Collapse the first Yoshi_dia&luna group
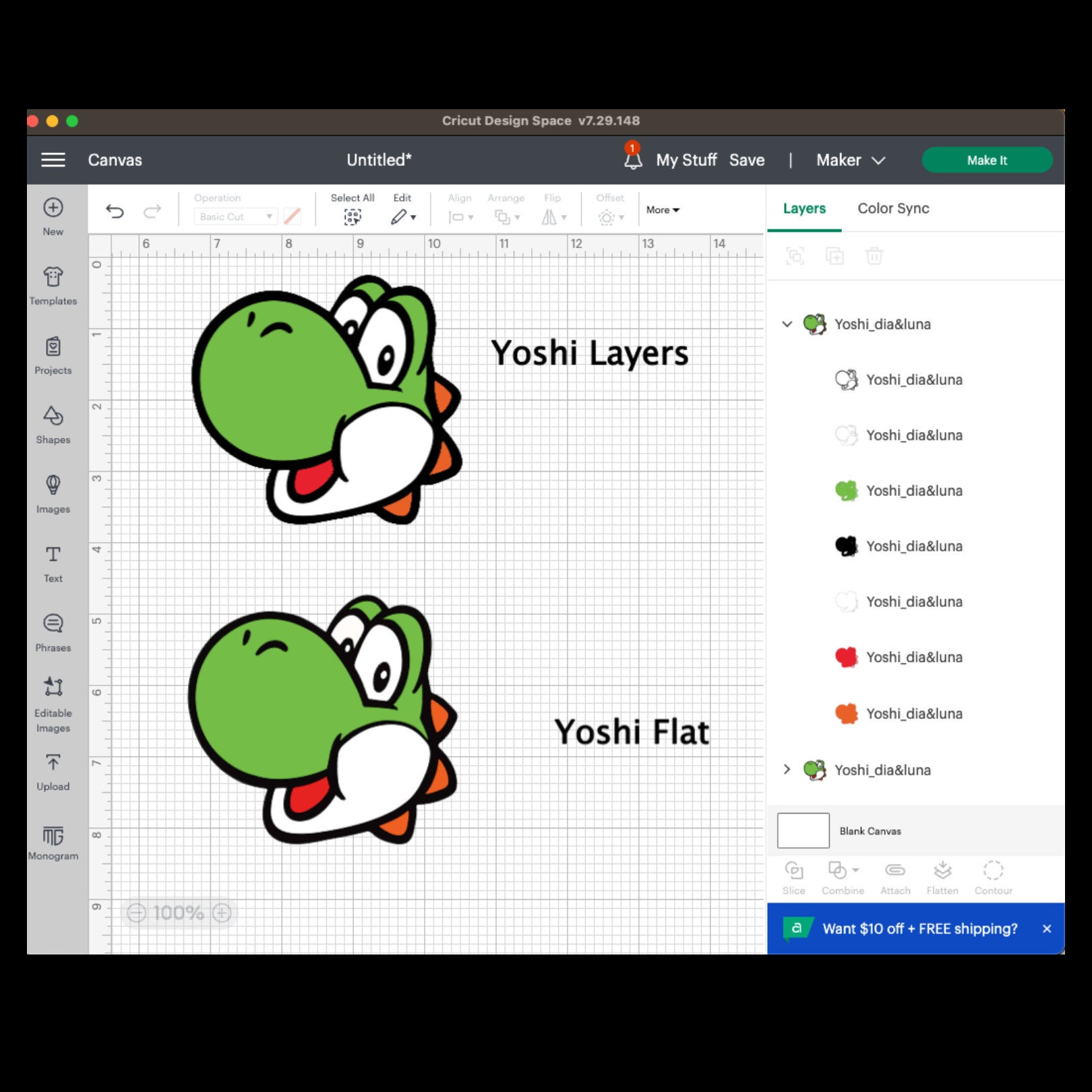This screenshot has width=1092, height=1092. pyautogui.click(x=787, y=324)
